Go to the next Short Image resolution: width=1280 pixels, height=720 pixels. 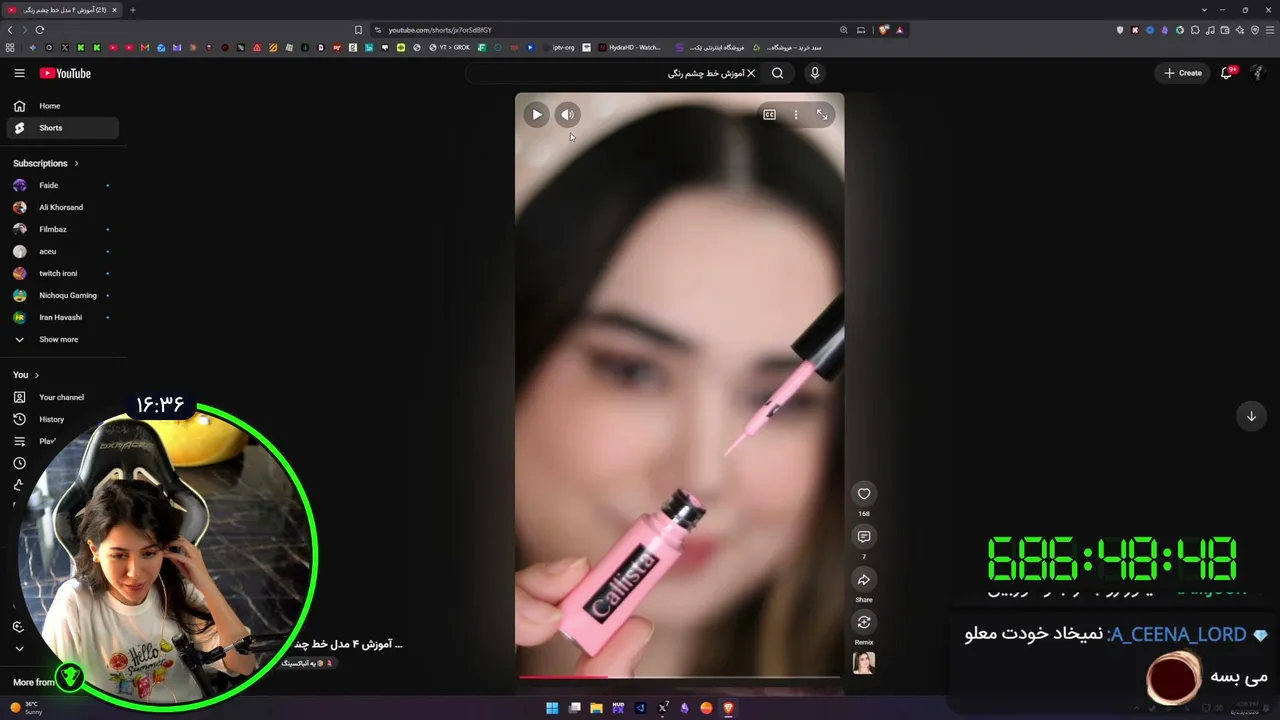click(1251, 416)
